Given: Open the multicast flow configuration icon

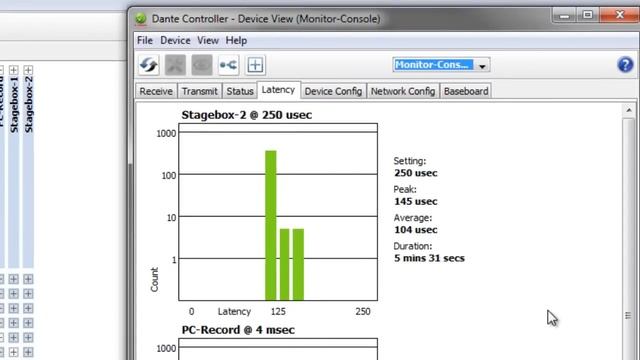Looking at the screenshot, I should (x=229, y=65).
